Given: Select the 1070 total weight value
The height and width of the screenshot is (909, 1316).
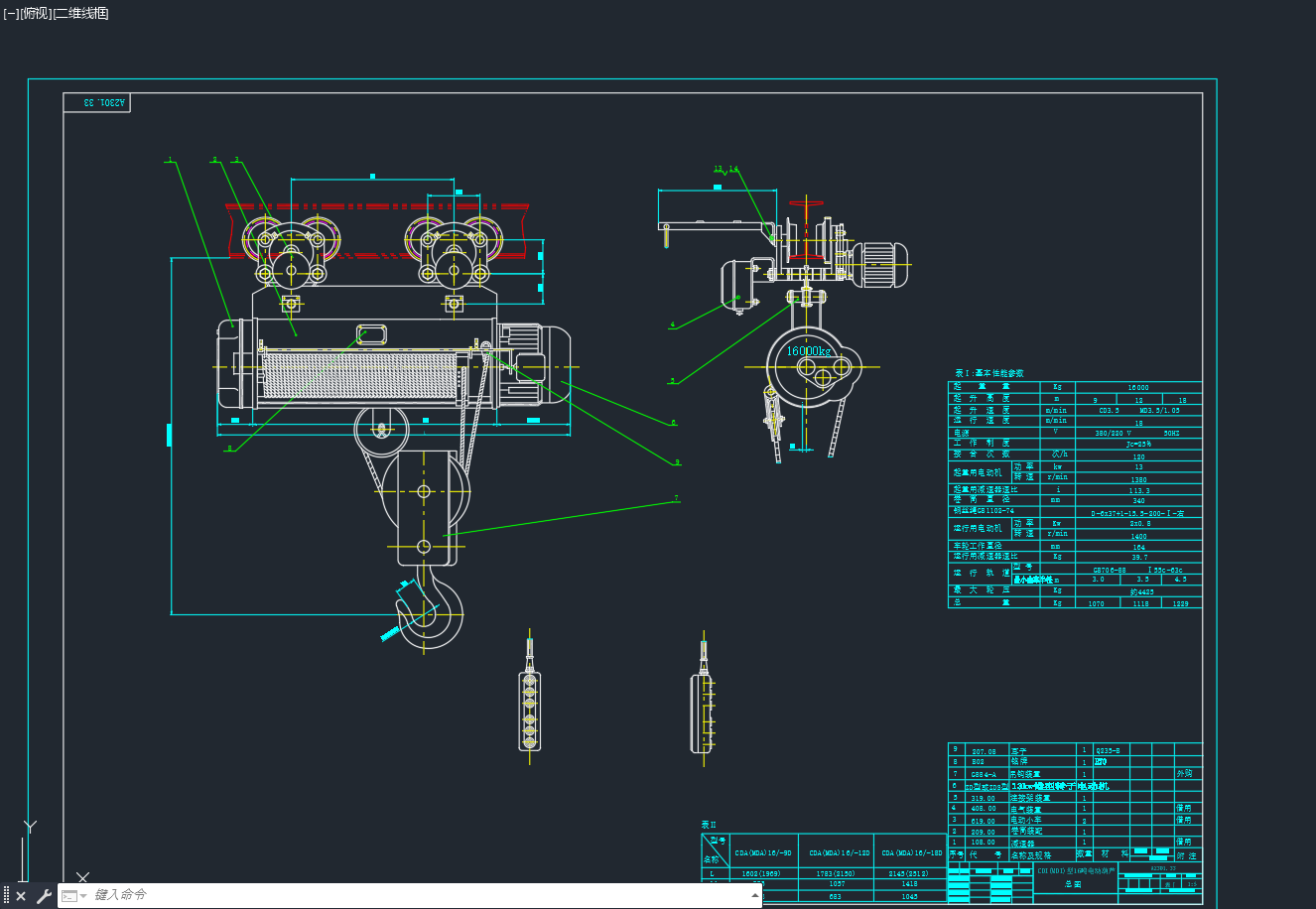Looking at the screenshot, I should point(1096,603).
